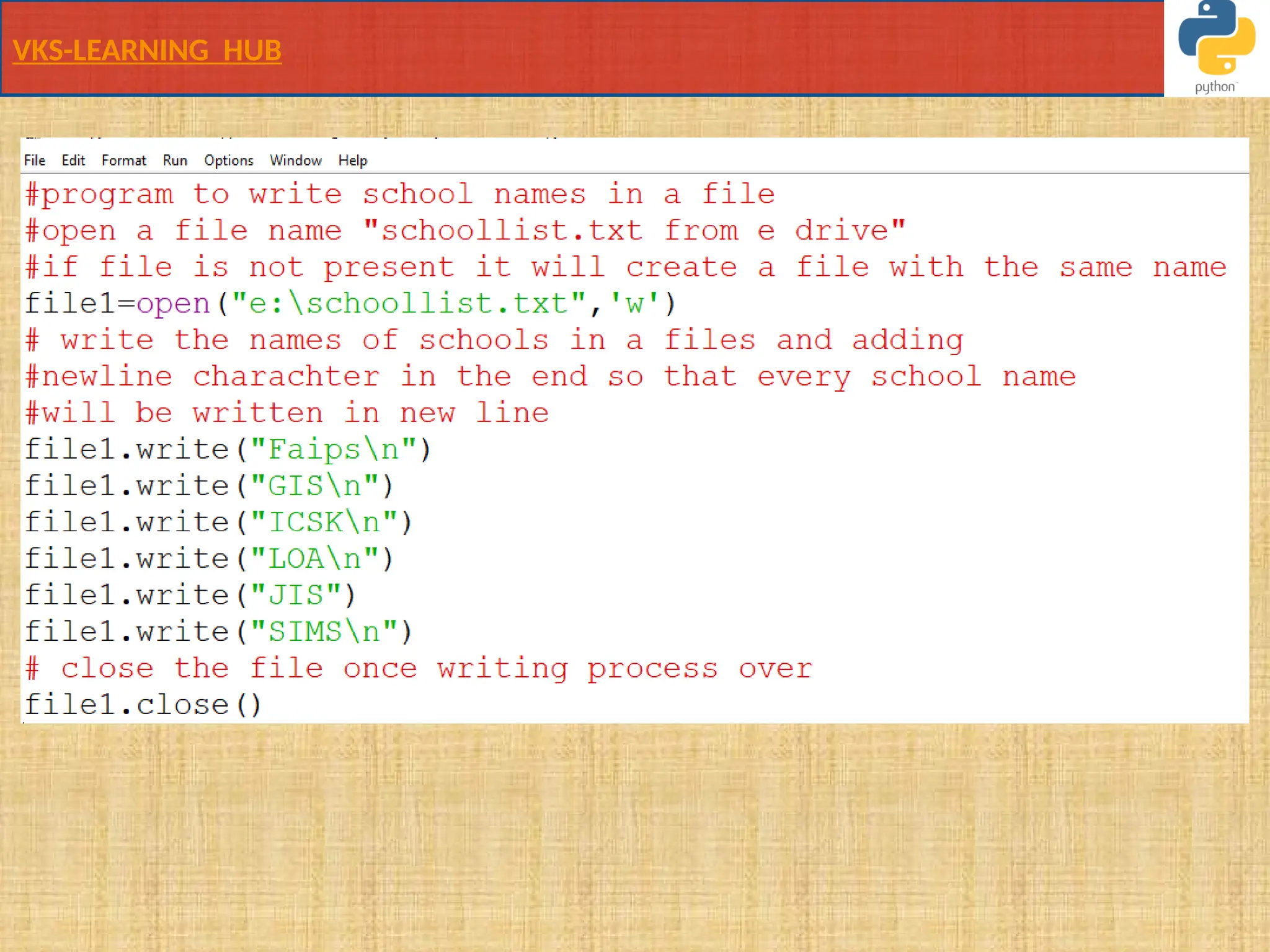Open the File menu
The height and width of the screenshot is (952, 1270).
(35, 161)
